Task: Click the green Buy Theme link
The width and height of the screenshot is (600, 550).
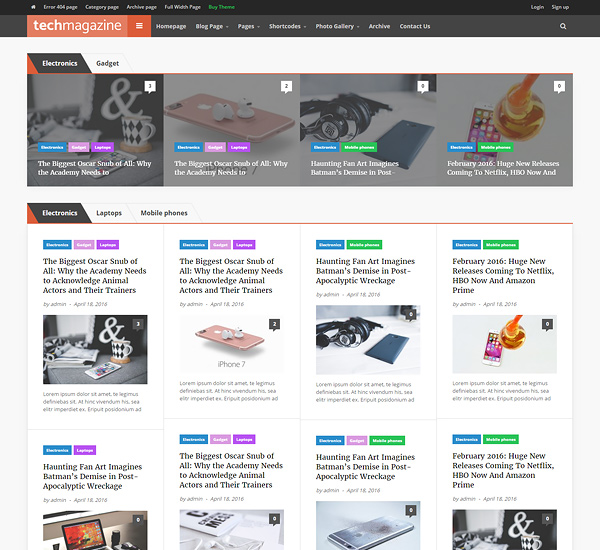Action: 222,7
